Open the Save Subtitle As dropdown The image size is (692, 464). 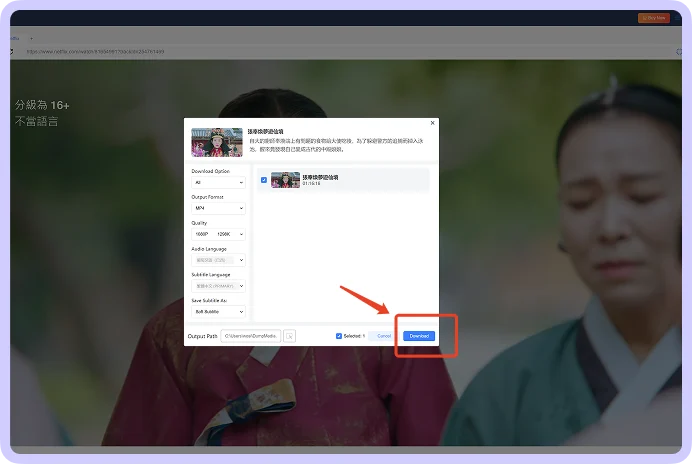click(218, 312)
